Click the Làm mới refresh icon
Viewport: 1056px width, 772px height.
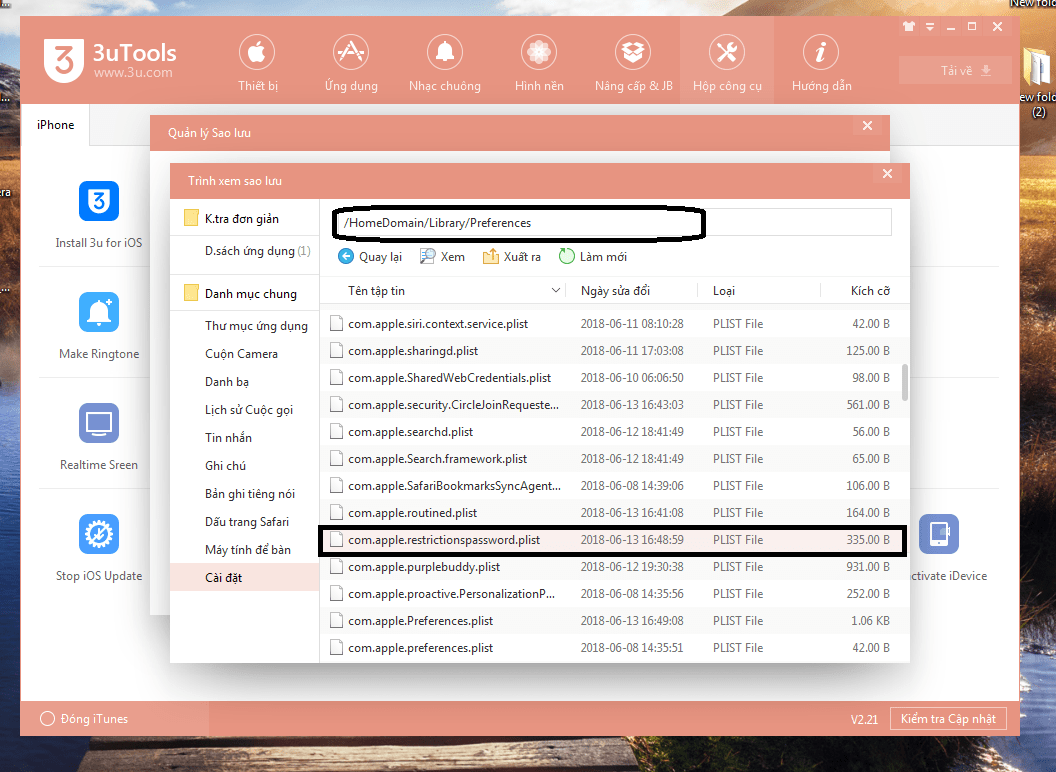click(566, 257)
